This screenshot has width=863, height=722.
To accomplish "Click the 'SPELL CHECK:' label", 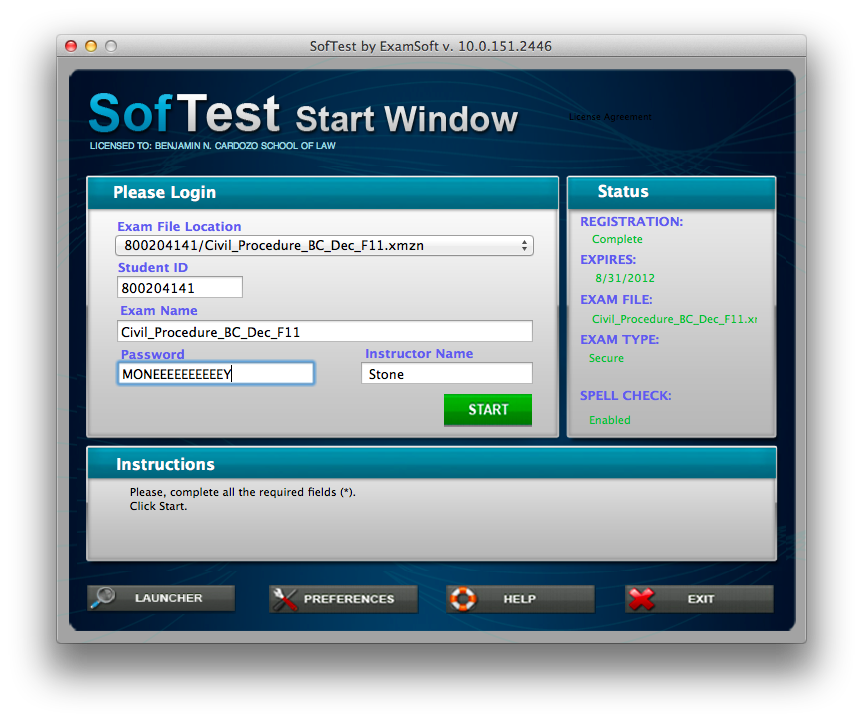I will point(625,396).
